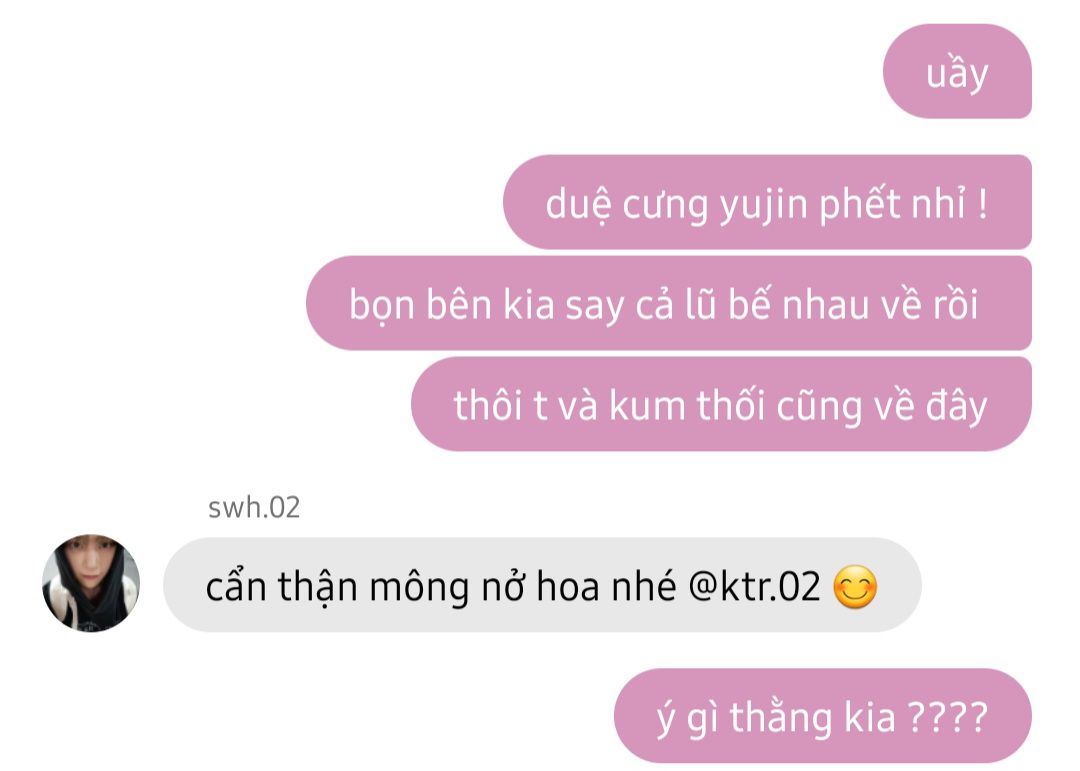Tap the smiling blush emoji
Image resolution: width=1080 pixels, height=771 pixels.
(855, 586)
